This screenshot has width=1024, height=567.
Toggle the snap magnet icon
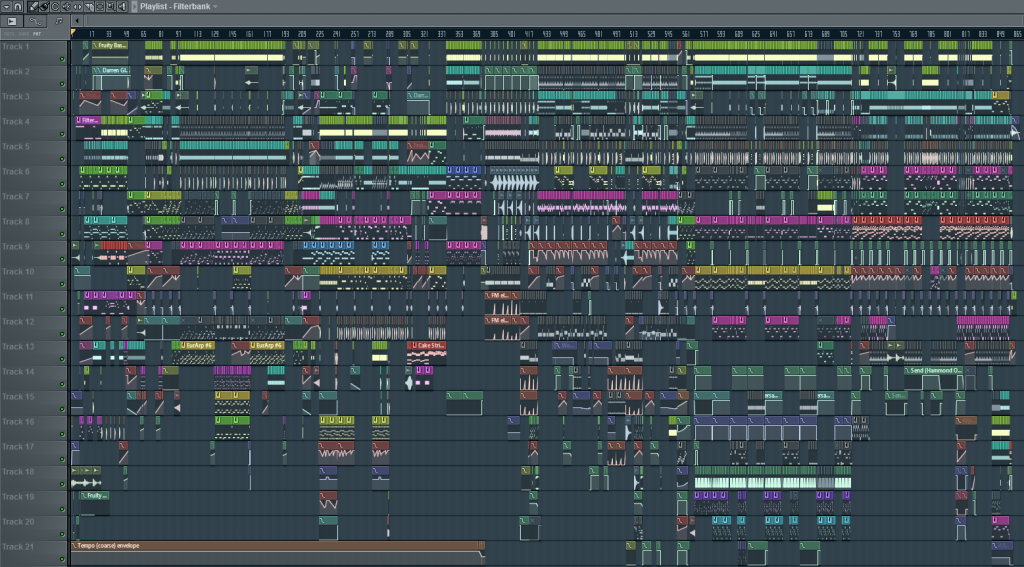[18, 7]
